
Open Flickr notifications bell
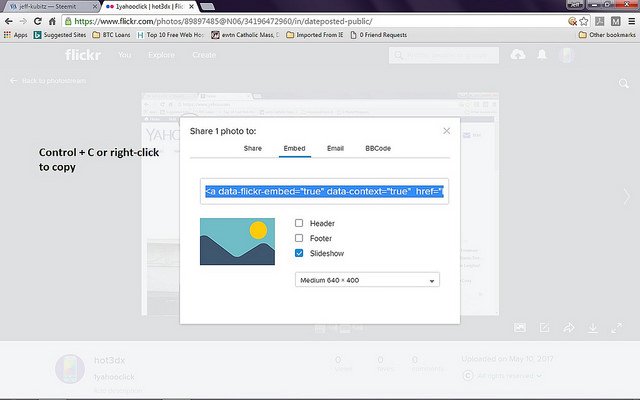coord(542,54)
